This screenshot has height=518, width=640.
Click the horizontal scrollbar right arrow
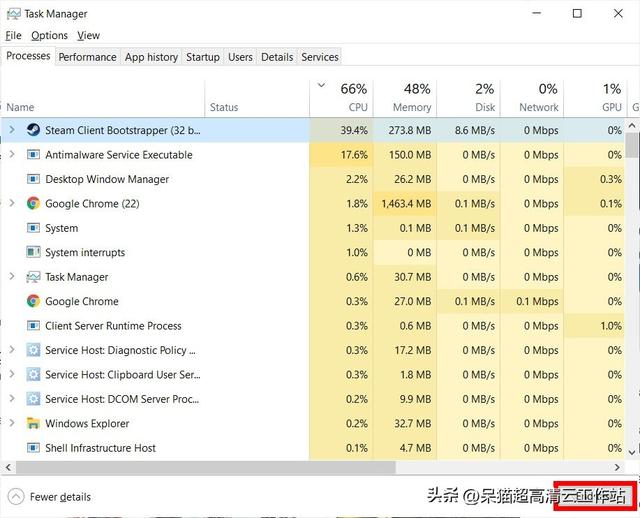coord(617,467)
